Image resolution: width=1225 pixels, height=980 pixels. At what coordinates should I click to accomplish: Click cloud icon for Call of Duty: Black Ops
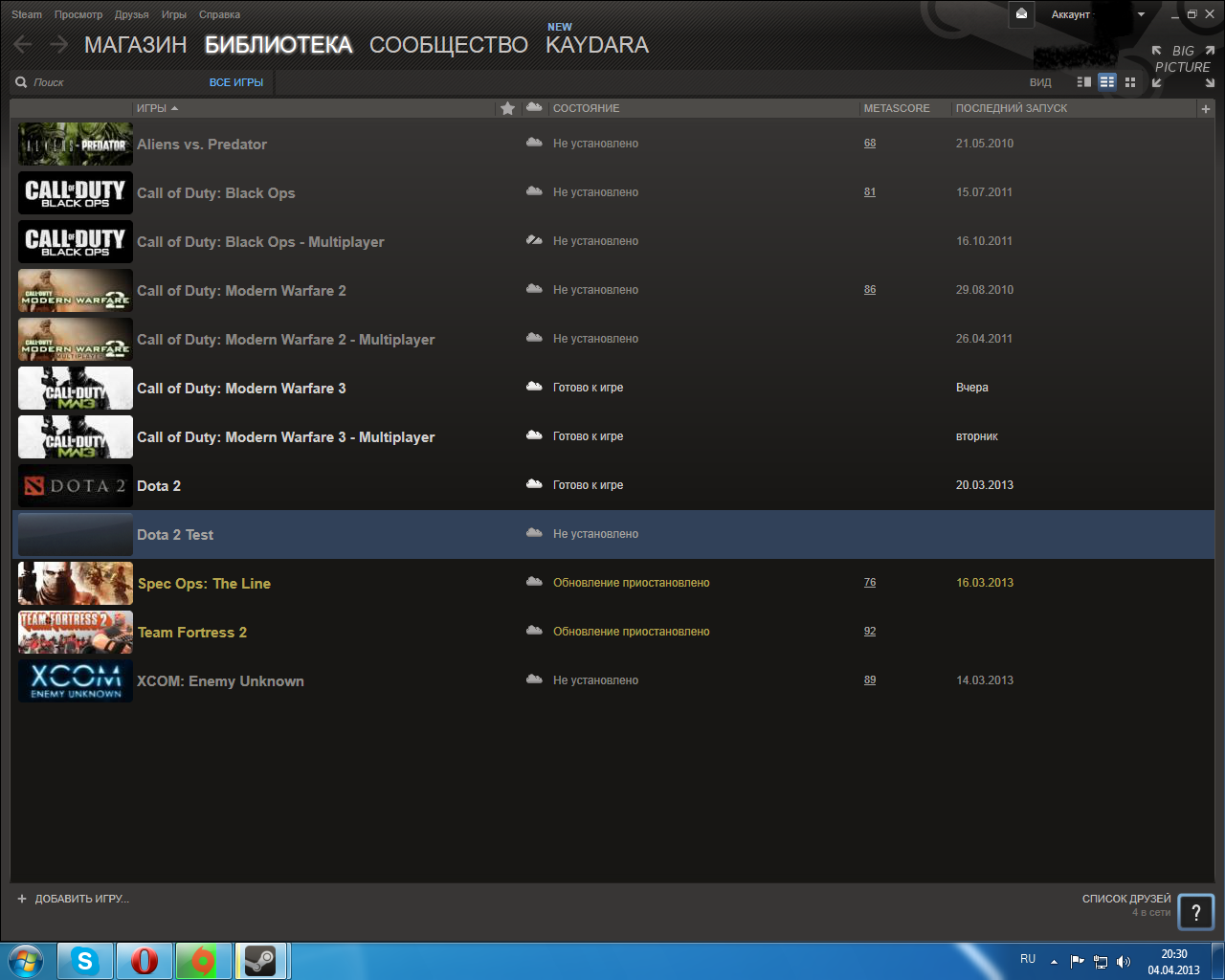(534, 191)
